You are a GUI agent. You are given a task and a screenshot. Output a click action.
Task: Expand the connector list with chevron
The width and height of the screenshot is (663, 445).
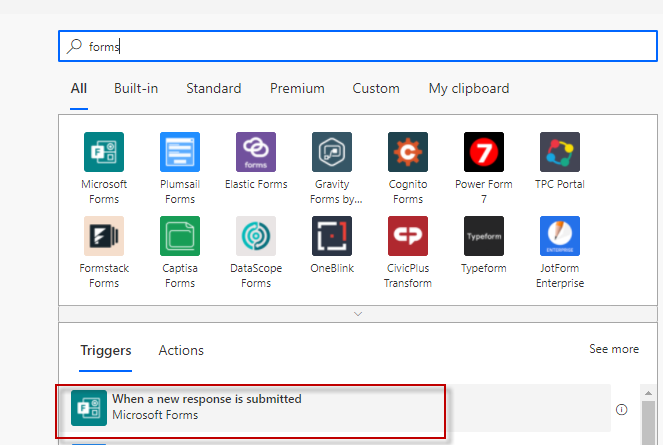coord(357,314)
